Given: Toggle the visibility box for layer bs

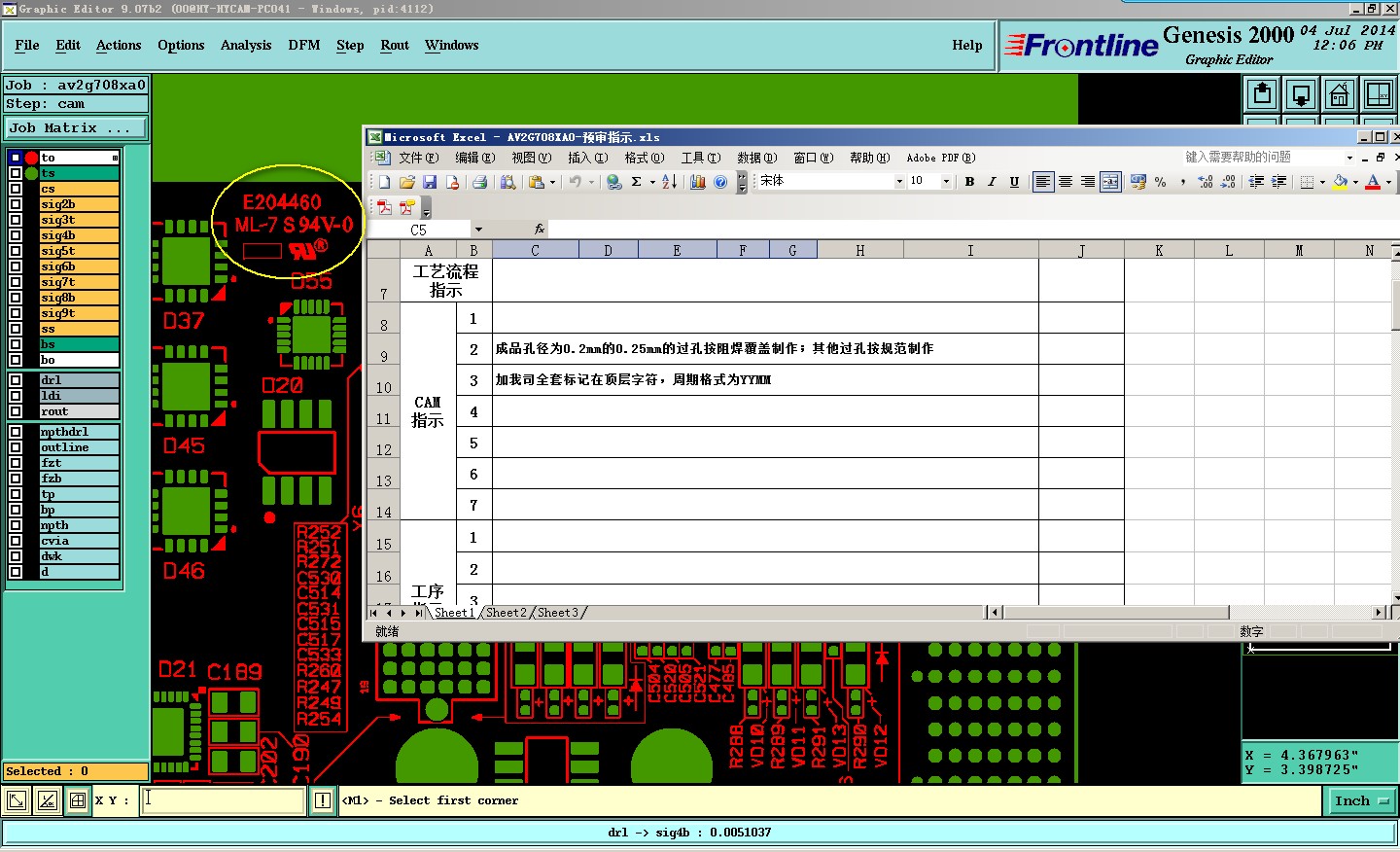Looking at the screenshot, I should tap(16, 344).
